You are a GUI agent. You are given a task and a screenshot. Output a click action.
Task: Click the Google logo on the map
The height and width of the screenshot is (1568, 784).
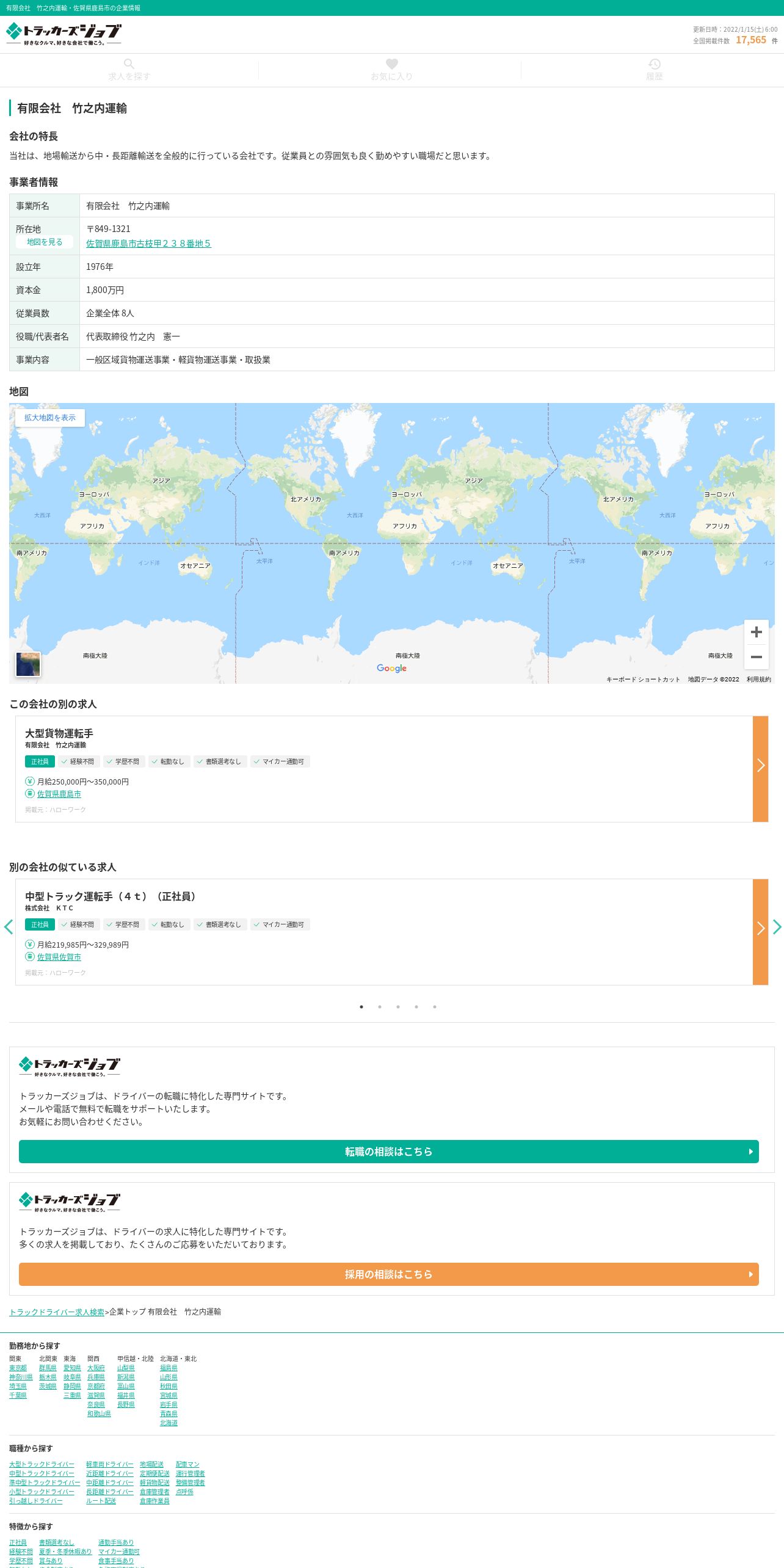[391, 668]
